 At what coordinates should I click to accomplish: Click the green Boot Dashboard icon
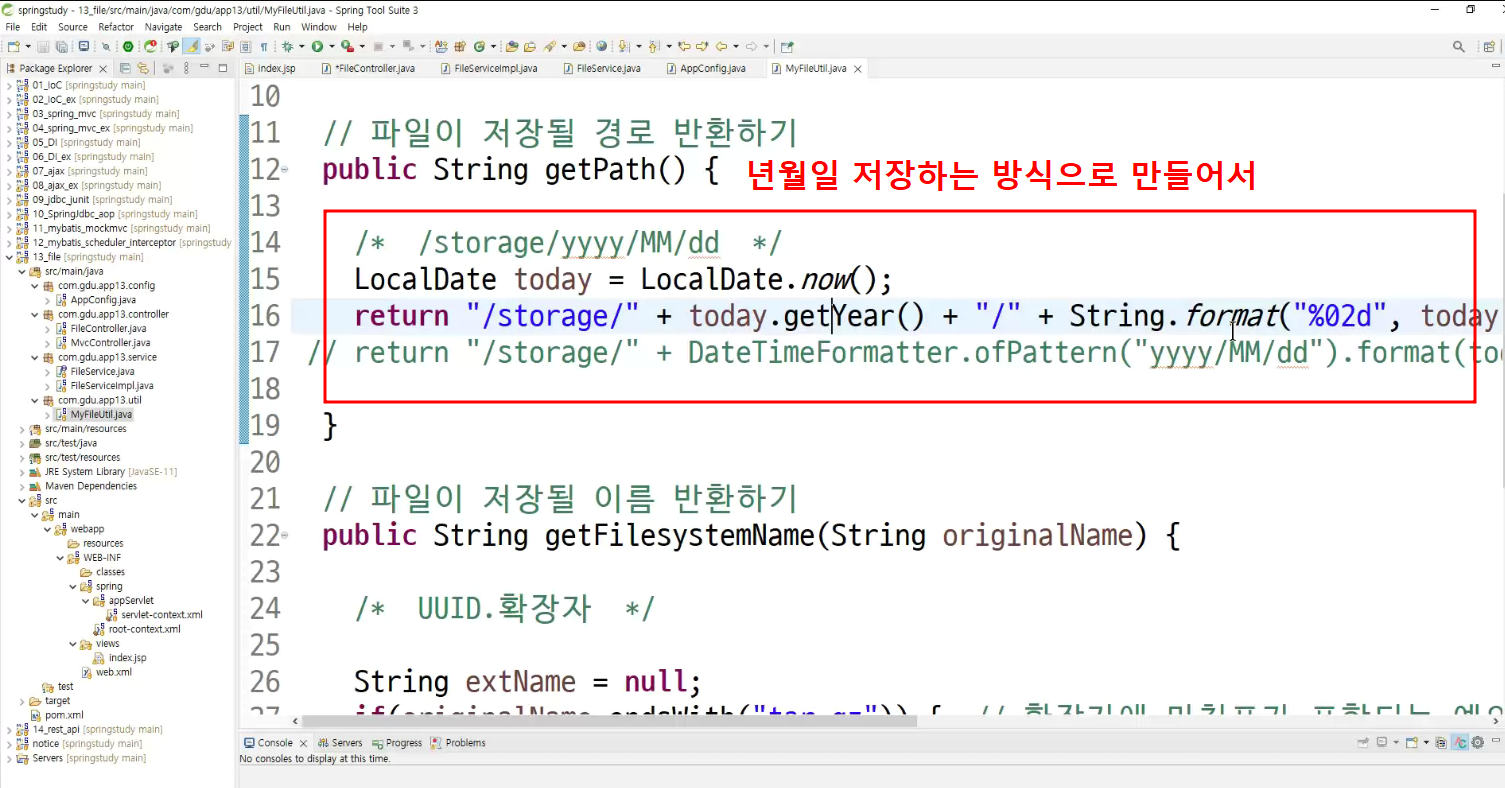[128, 46]
